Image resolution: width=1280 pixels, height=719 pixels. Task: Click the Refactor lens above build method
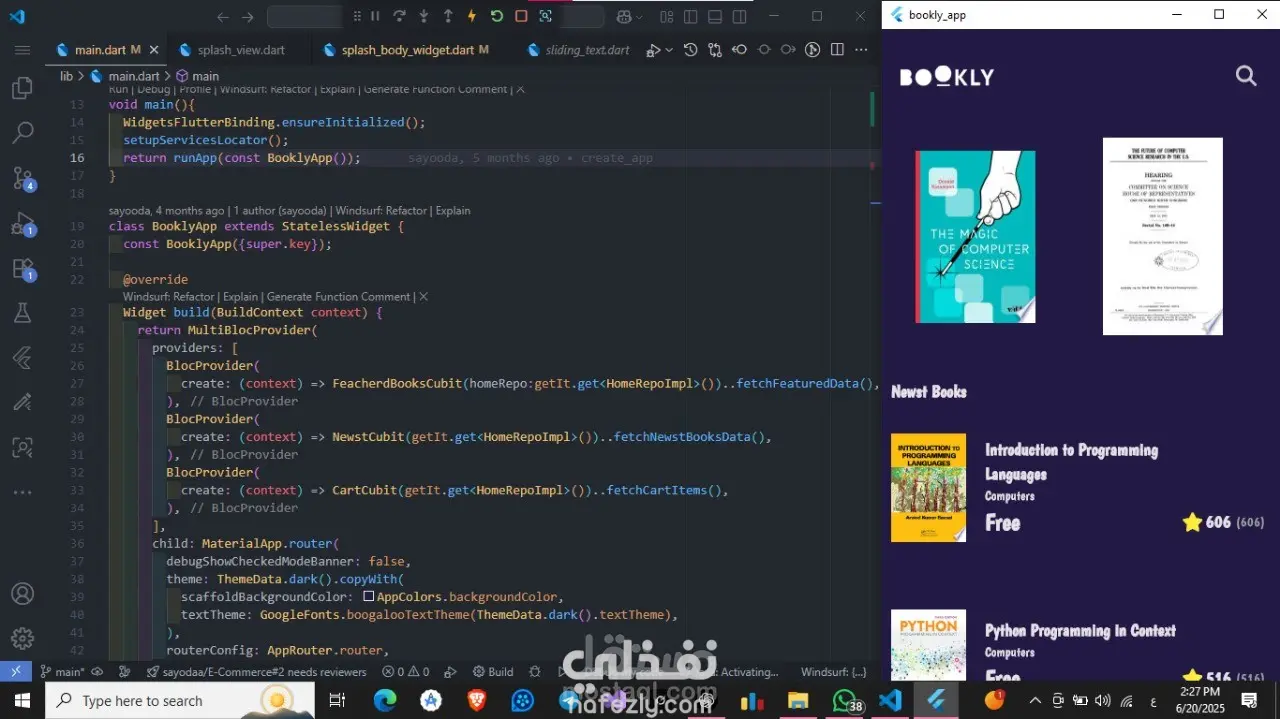click(x=194, y=297)
